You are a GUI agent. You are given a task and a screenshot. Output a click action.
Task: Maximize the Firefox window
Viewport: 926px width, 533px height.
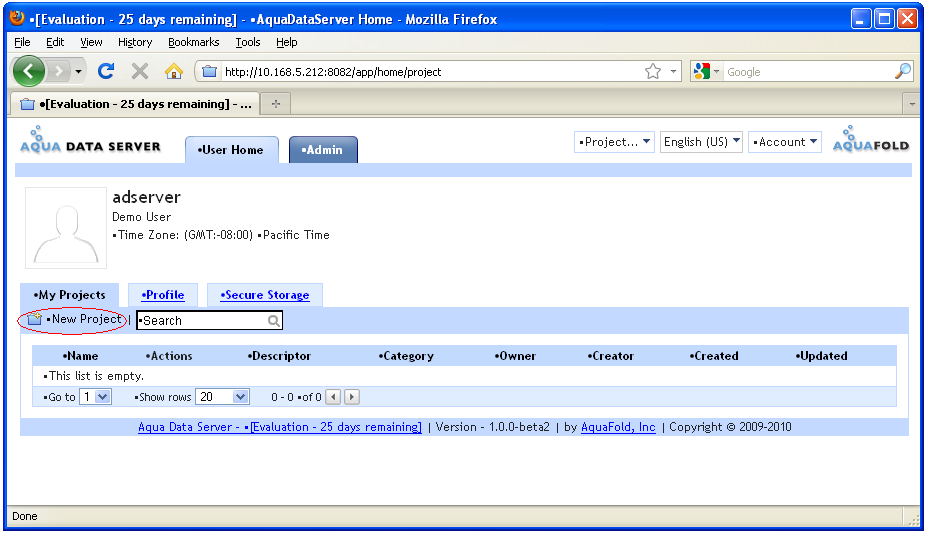[884, 19]
